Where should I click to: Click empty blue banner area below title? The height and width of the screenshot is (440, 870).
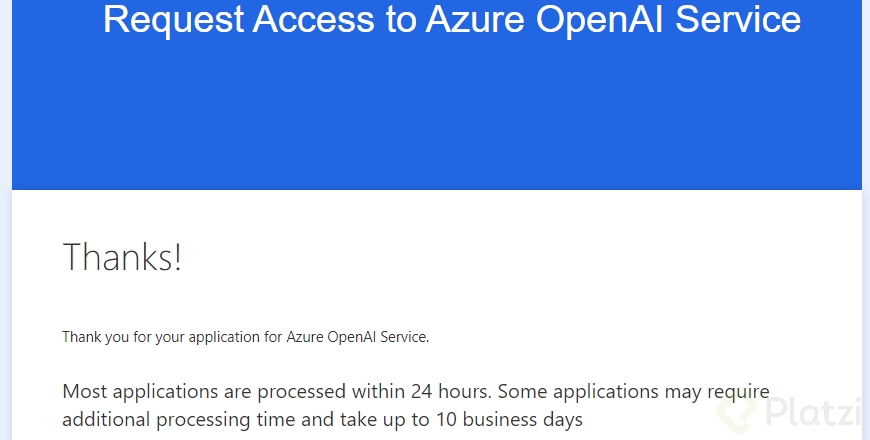tap(436, 120)
